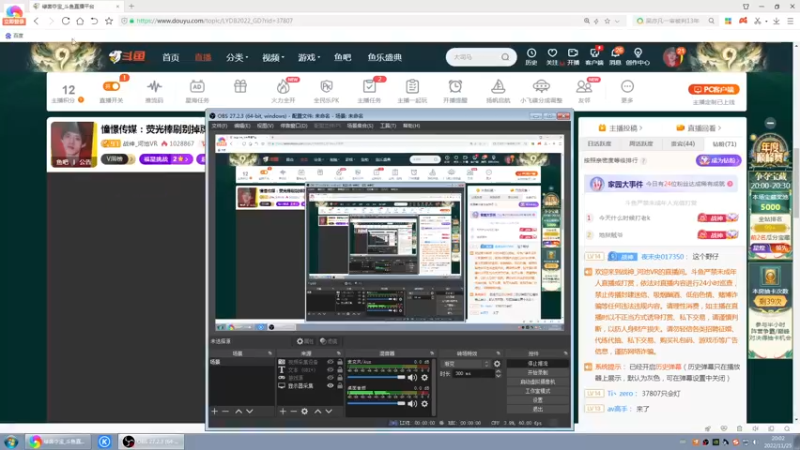Open the 开播提醒 alarm clock icon
Image resolution: width=800 pixels, height=450 pixels.
click(x=455, y=86)
